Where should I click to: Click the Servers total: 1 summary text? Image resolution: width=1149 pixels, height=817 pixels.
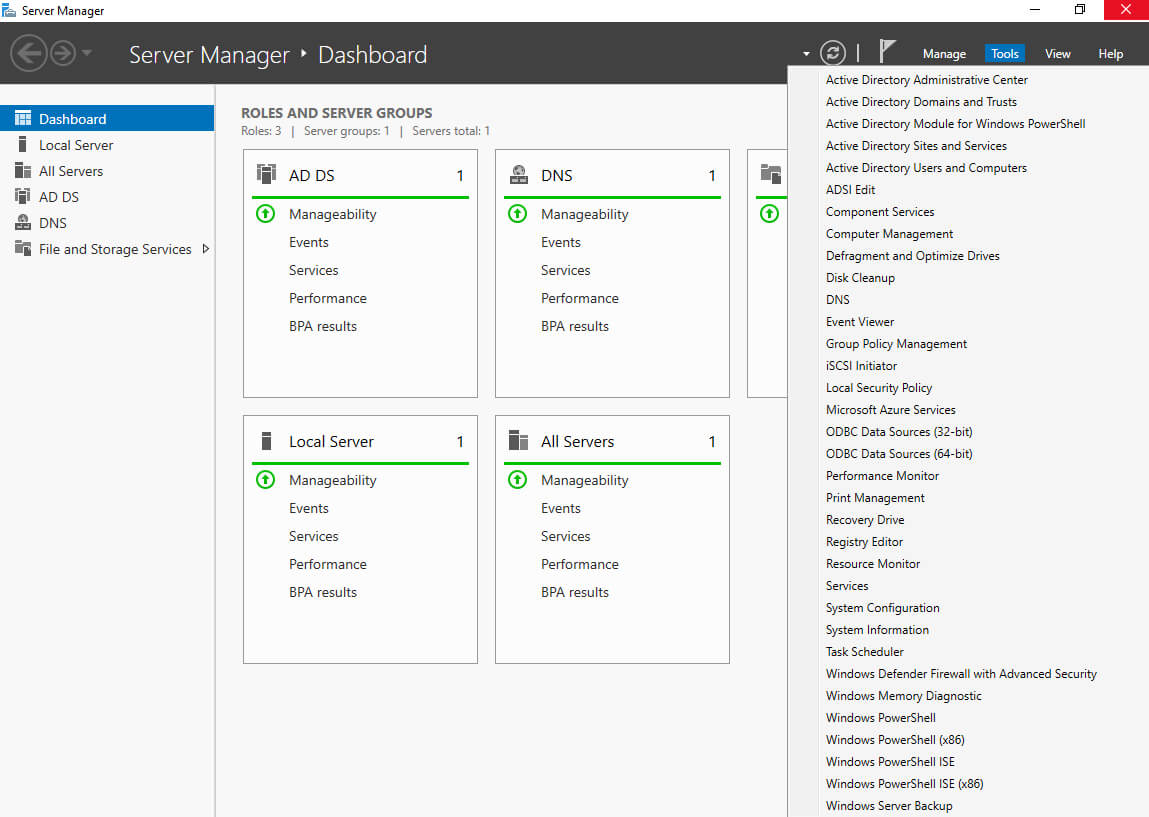tap(451, 130)
